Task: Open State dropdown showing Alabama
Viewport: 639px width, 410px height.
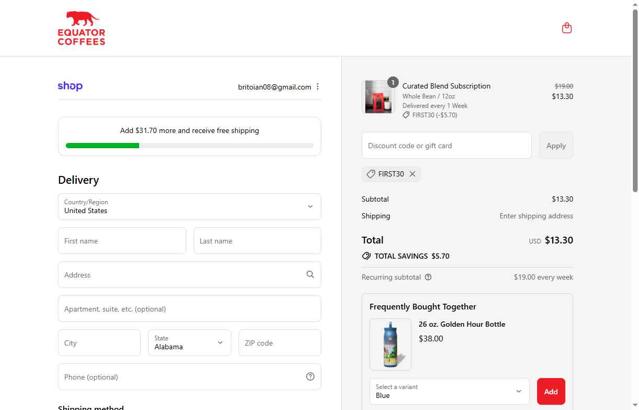Action: (x=189, y=343)
